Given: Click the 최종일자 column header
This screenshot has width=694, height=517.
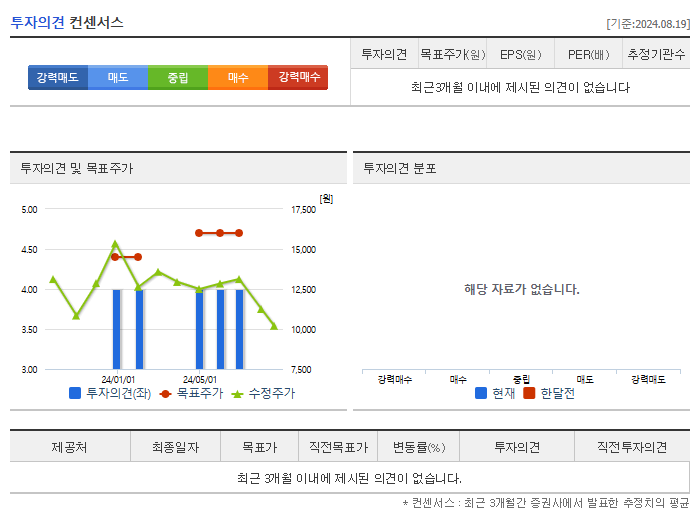Looking at the screenshot, I should pos(176,447).
